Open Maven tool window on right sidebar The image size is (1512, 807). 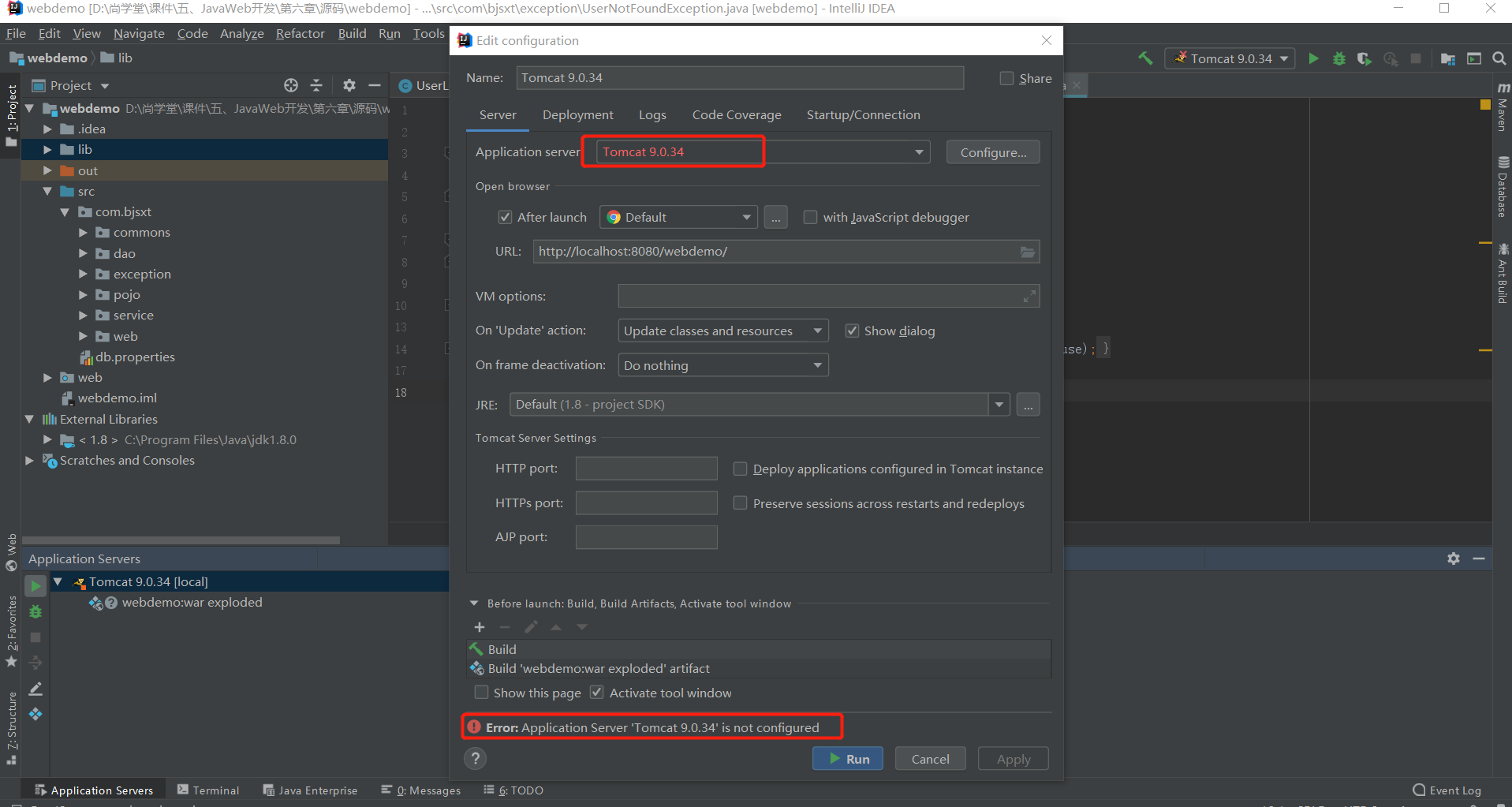pyautogui.click(x=1503, y=106)
